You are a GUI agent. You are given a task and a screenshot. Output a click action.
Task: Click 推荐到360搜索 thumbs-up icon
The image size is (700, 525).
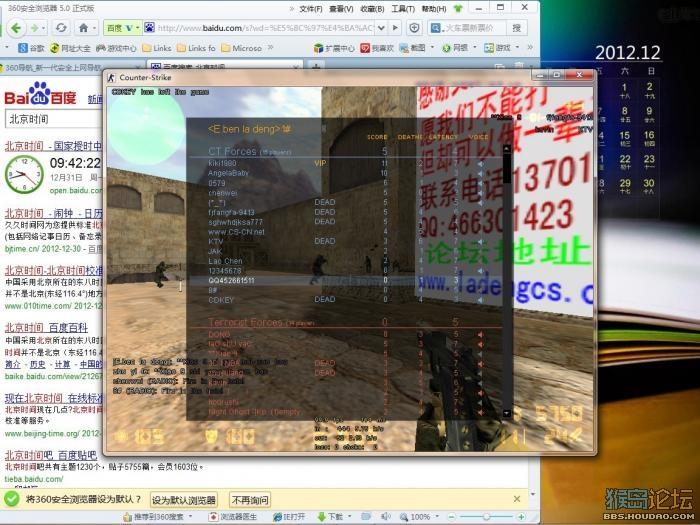click(x=127, y=517)
